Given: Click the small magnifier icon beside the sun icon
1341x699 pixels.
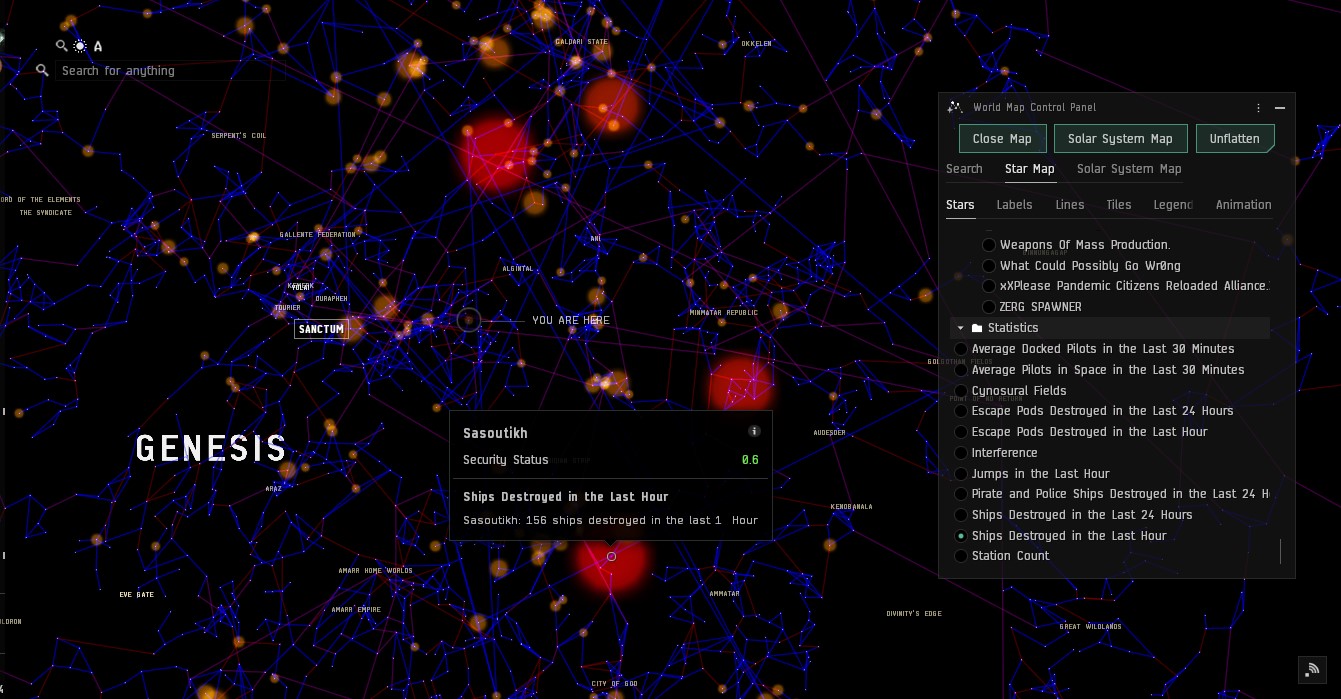Looking at the screenshot, I should [x=62, y=46].
